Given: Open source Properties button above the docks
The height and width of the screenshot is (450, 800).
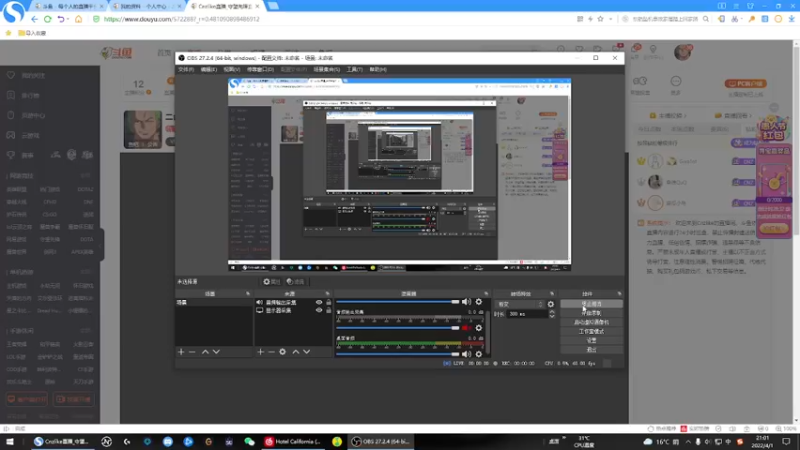Looking at the screenshot, I should [x=271, y=282].
